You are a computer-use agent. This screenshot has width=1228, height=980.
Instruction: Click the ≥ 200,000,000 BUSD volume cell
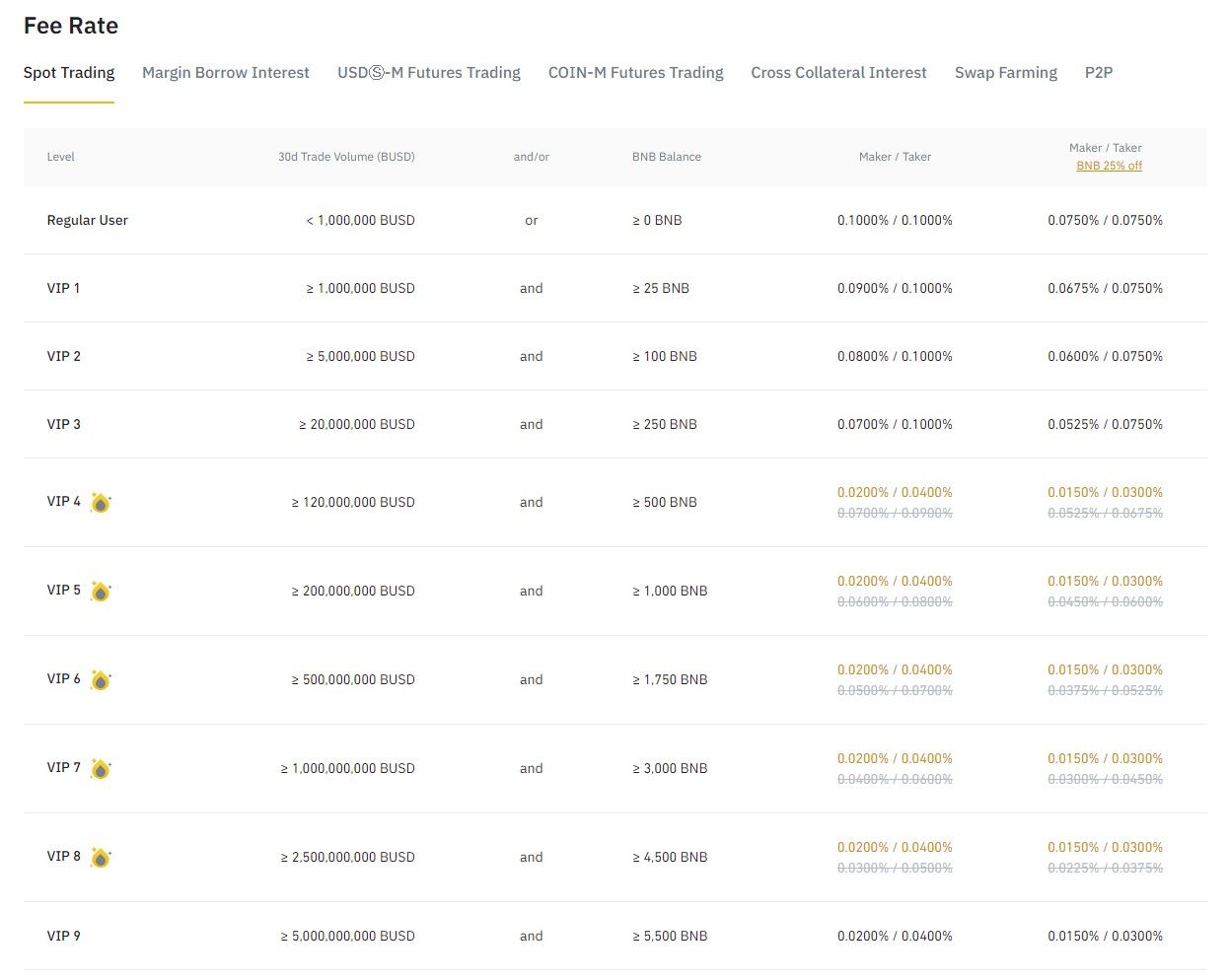point(353,592)
